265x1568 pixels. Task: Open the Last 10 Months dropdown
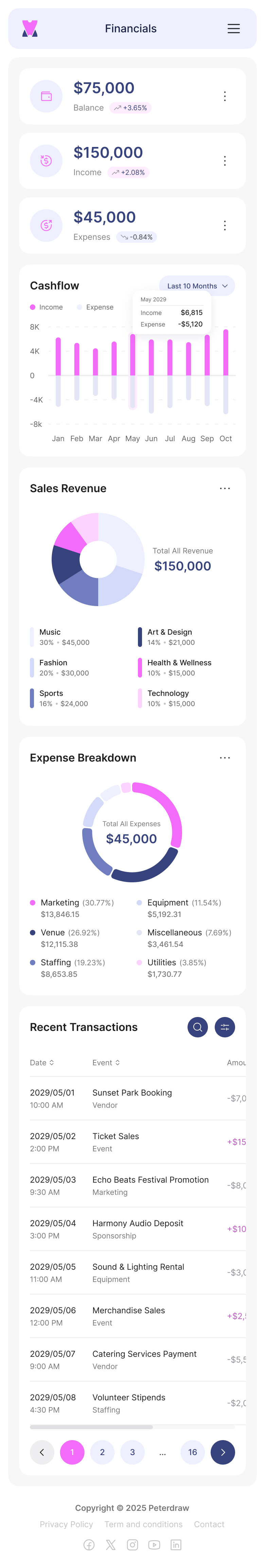(196, 286)
